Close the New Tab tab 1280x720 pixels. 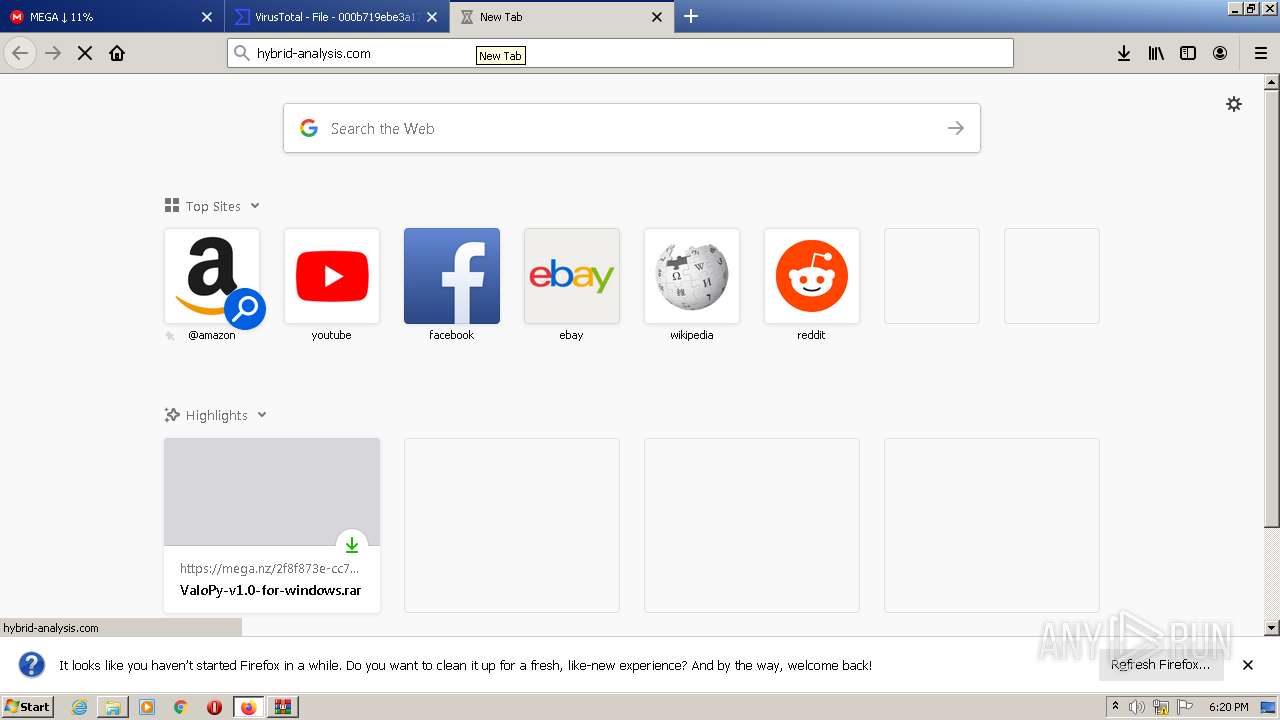tap(657, 17)
